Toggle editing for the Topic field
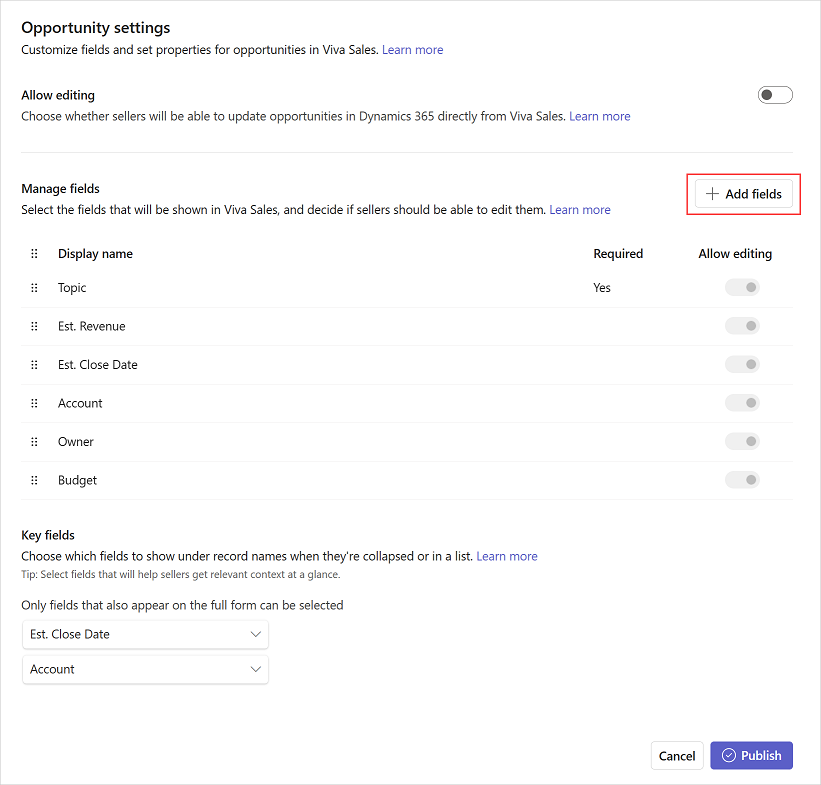The width and height of the screenshot is (821, 785). coord(742,287)
